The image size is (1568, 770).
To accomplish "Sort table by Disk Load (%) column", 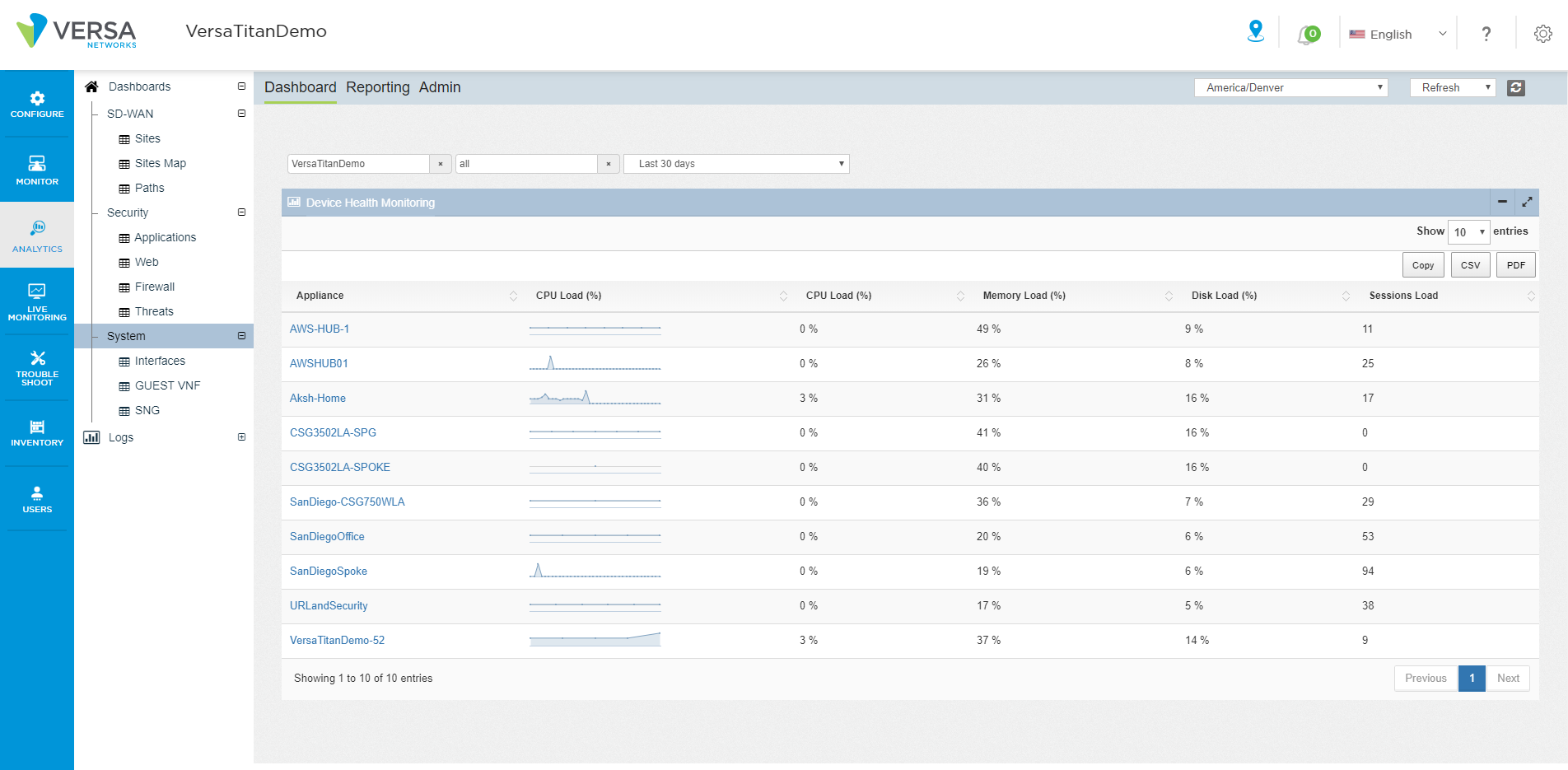I will click(1267, 296).
